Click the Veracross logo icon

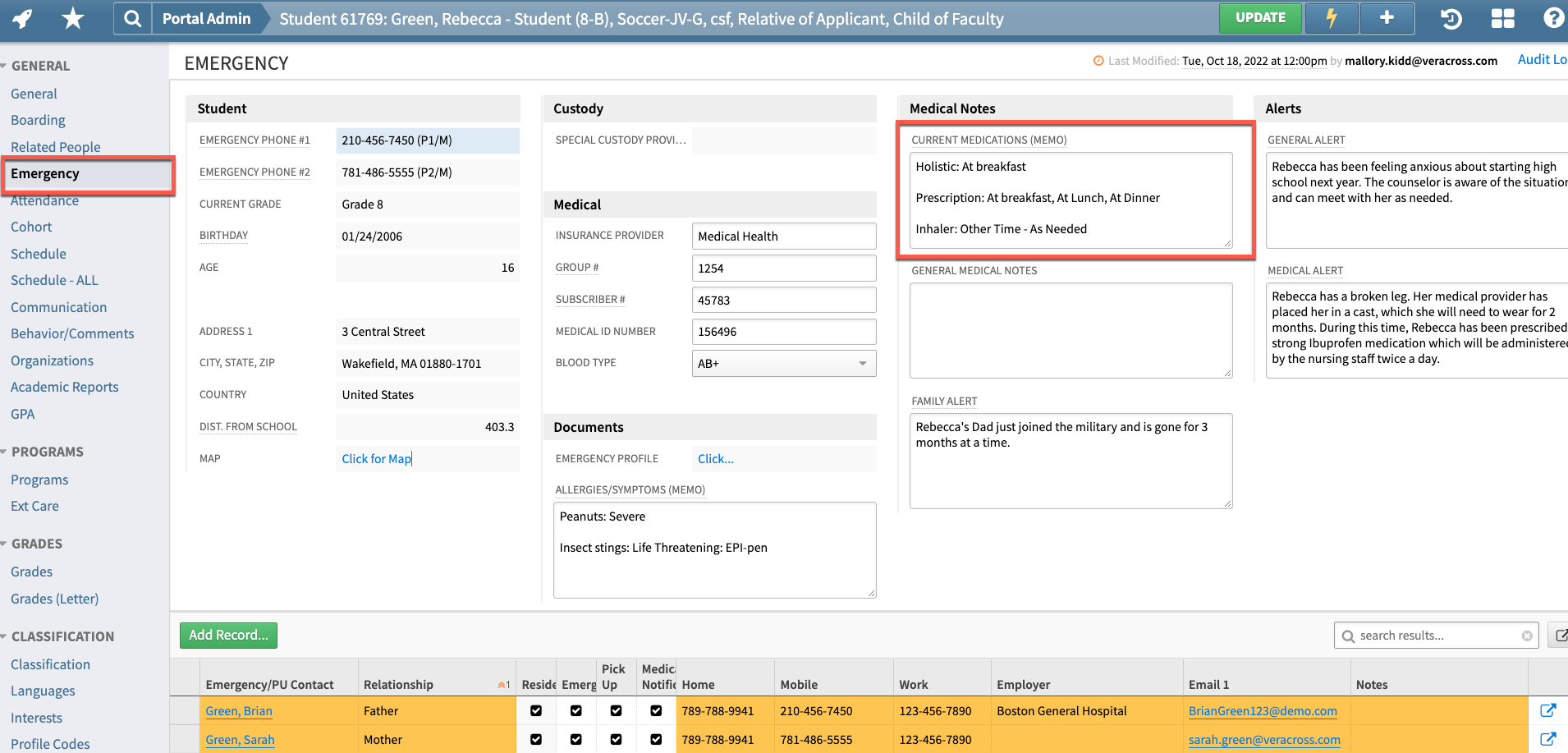click(22, 17)
